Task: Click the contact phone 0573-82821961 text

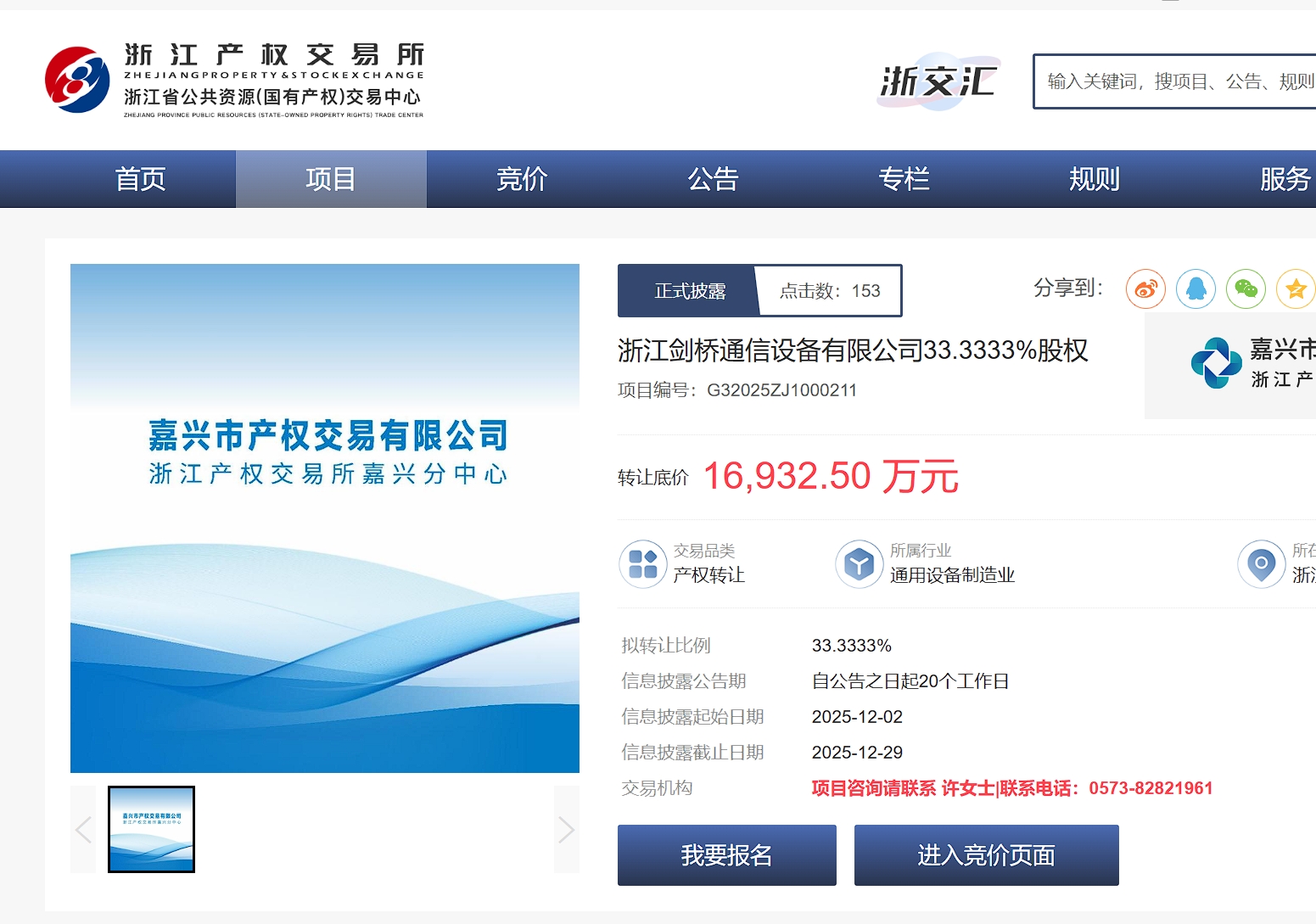Action: (1151, 788)
